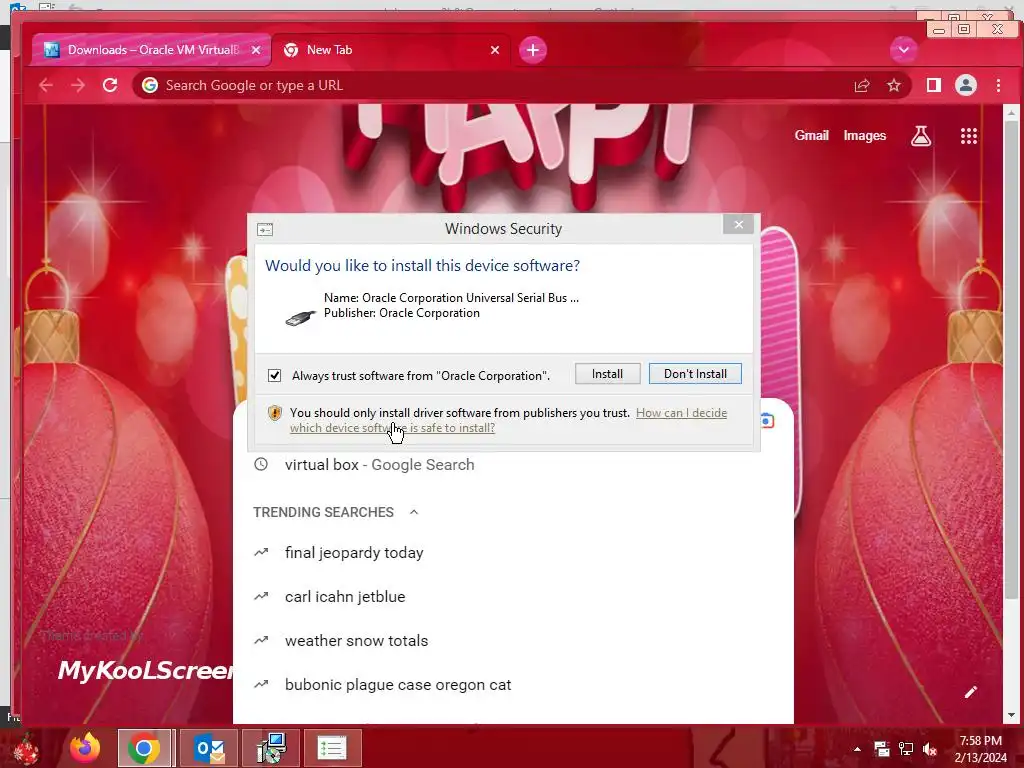Click Chrome icon in the taskbar
The width and height of the screenshot is (1024, 768).
click(x=144, y=748)
